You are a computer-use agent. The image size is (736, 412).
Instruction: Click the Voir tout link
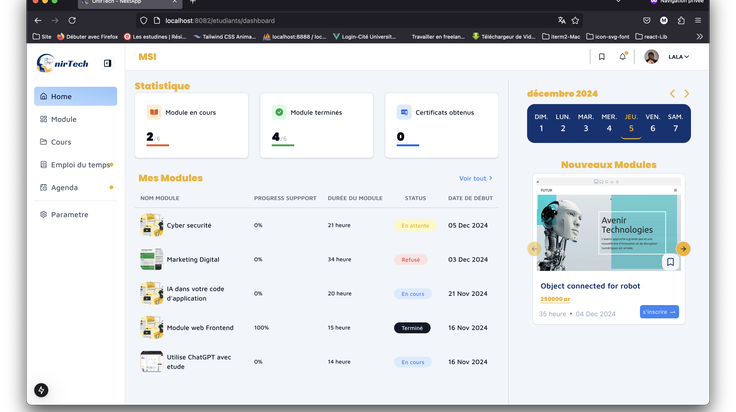(x=475, y=178)
